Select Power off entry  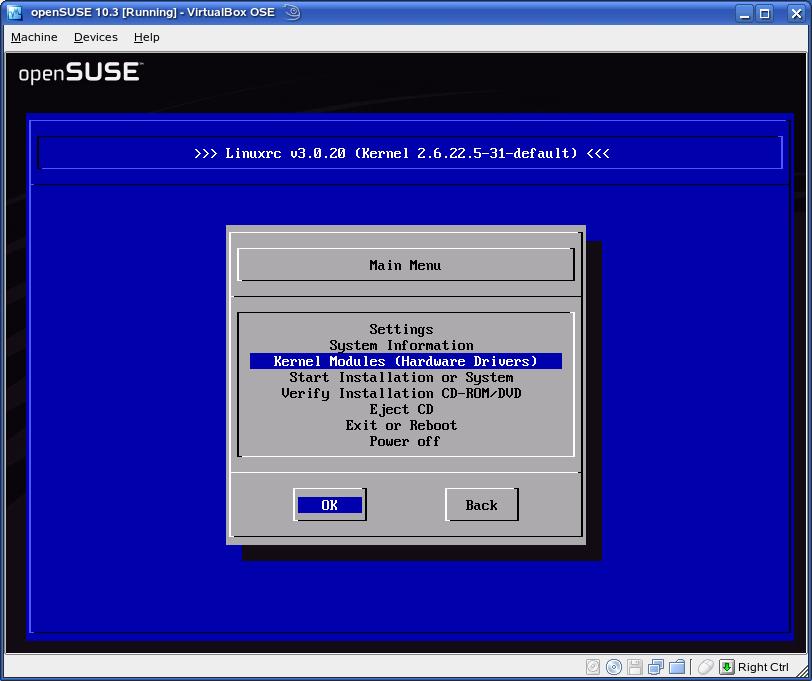(x=404, y=442)
